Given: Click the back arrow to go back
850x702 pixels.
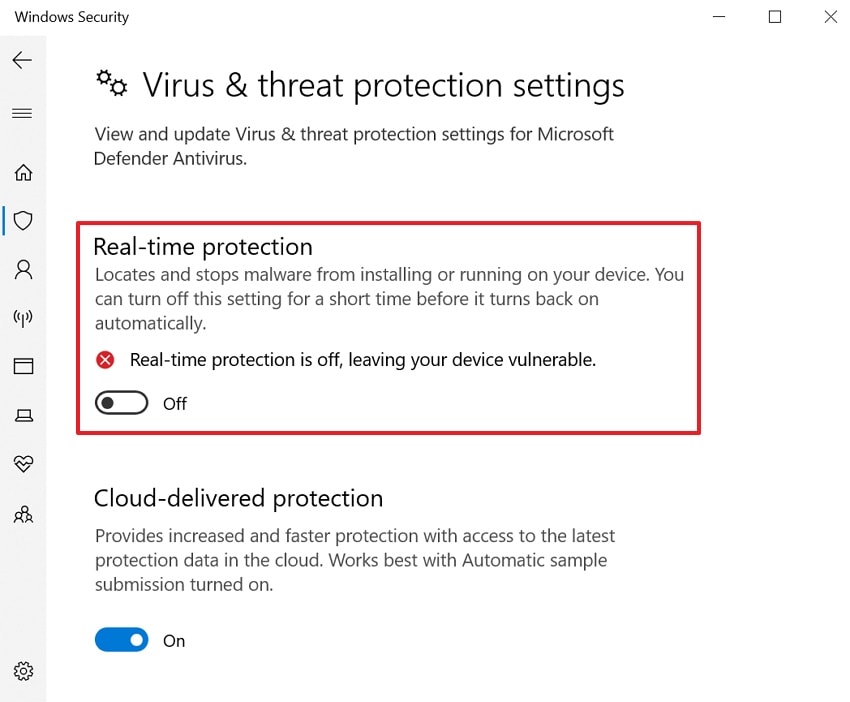Looking at the screenshot, I should pos(21,60).
